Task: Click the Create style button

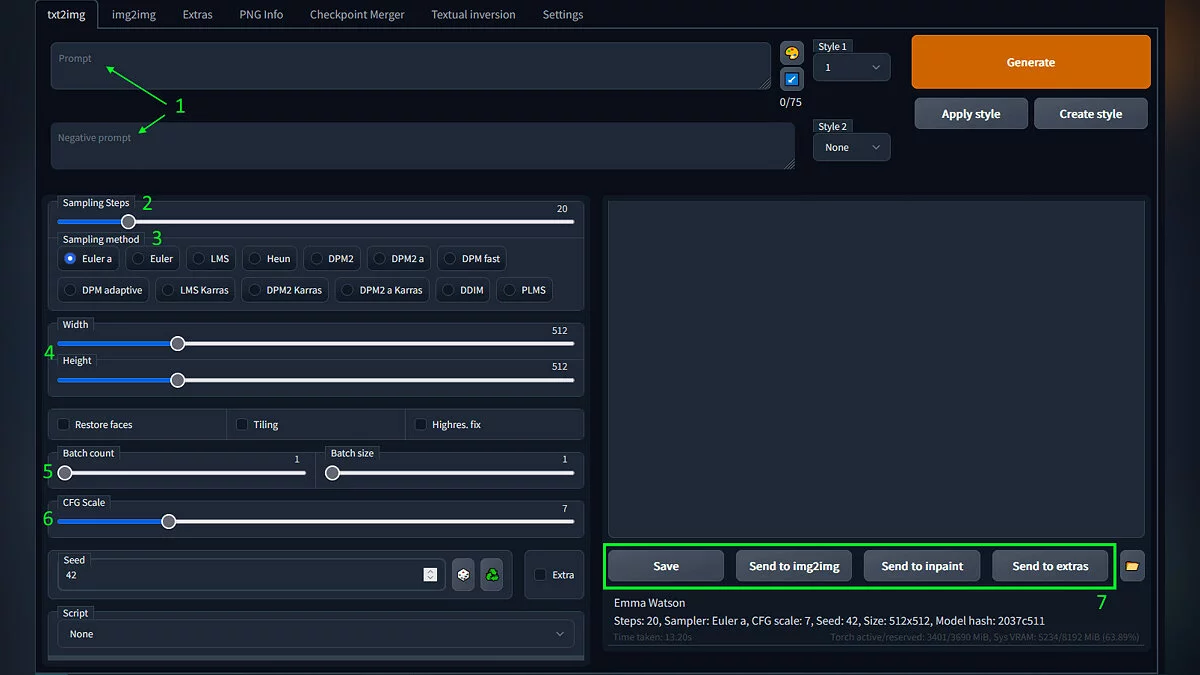Action: [x=1090, y=114]
